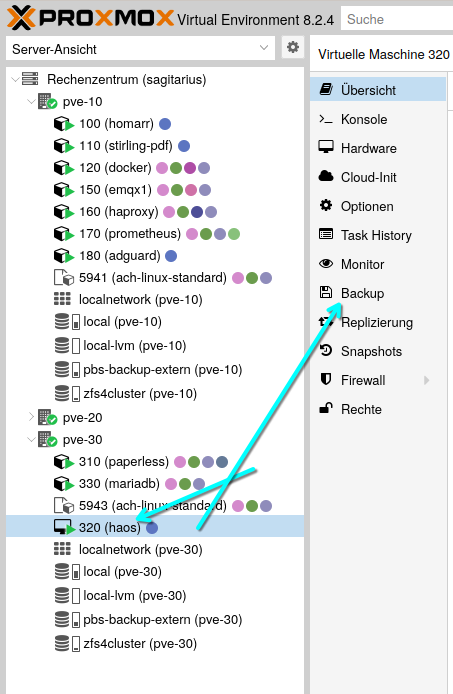Click the Rechte unlock icon
453x694 pixels.
click(326, 409)
